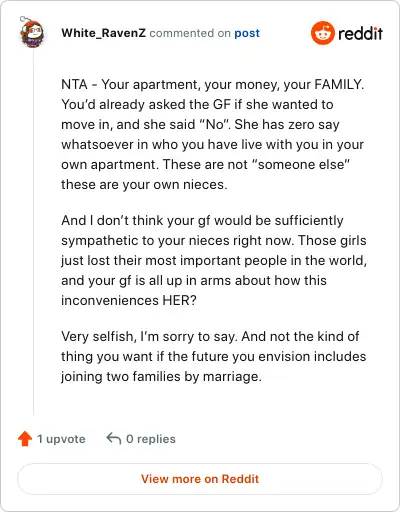Click the '0 replies' label
The height and width of the screenshot is (512, 400).
click(x=151, y=439)
